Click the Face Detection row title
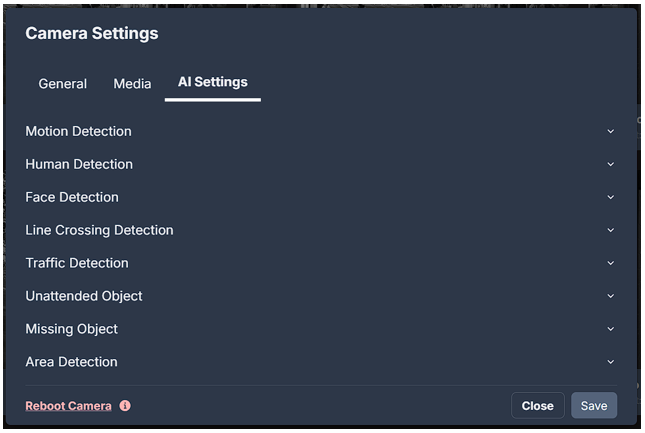The width and height of the screenshot is (645, 433). pyautogui.click(x=72, y=197)
